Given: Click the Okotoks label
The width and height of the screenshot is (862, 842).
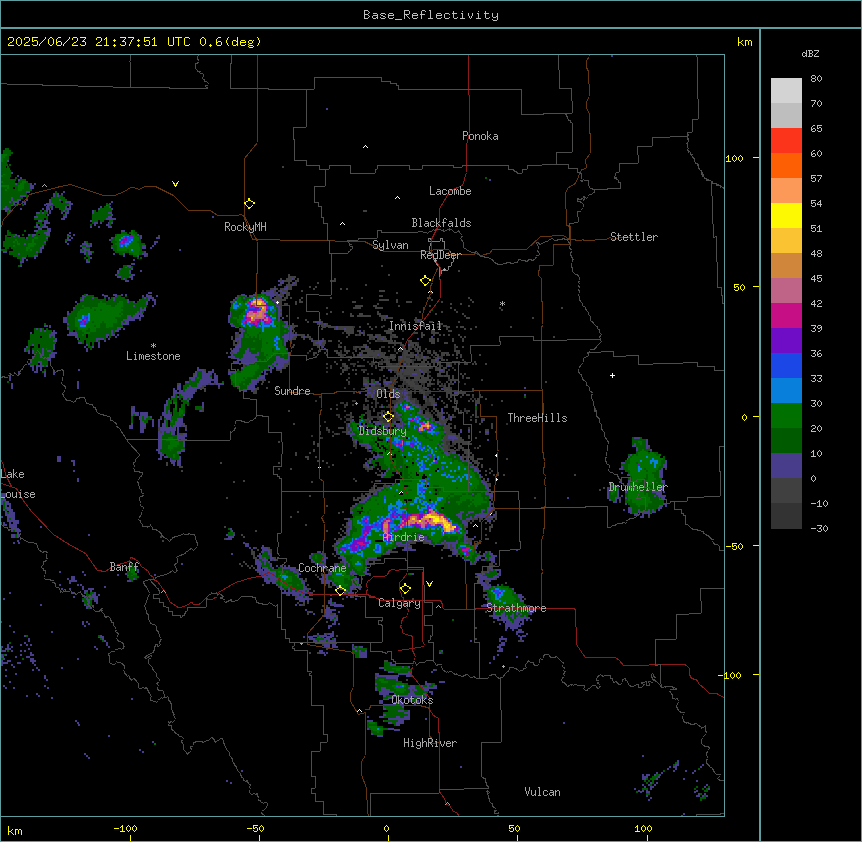Looking at the screenshot, I should coord(412,700).
